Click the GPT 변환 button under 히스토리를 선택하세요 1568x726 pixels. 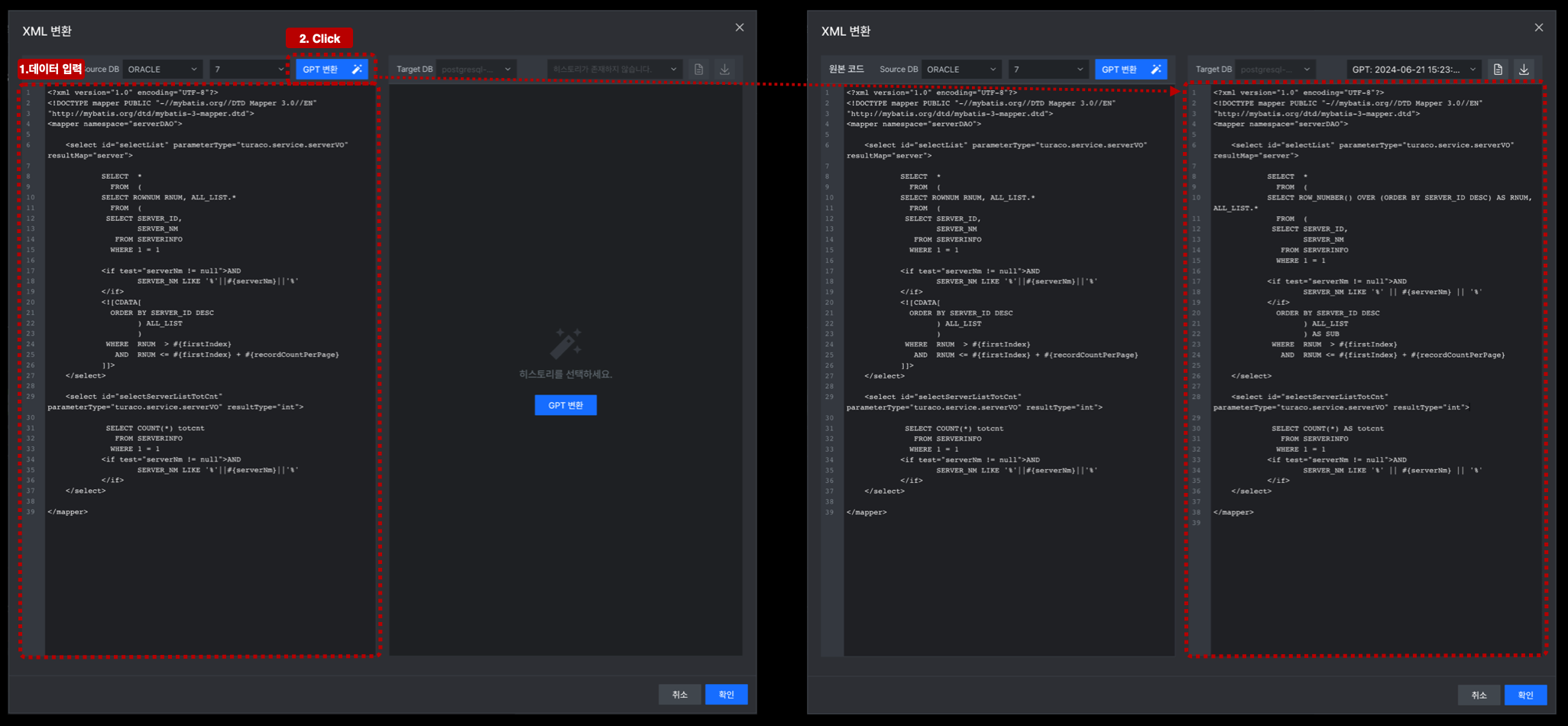[565, 405]
